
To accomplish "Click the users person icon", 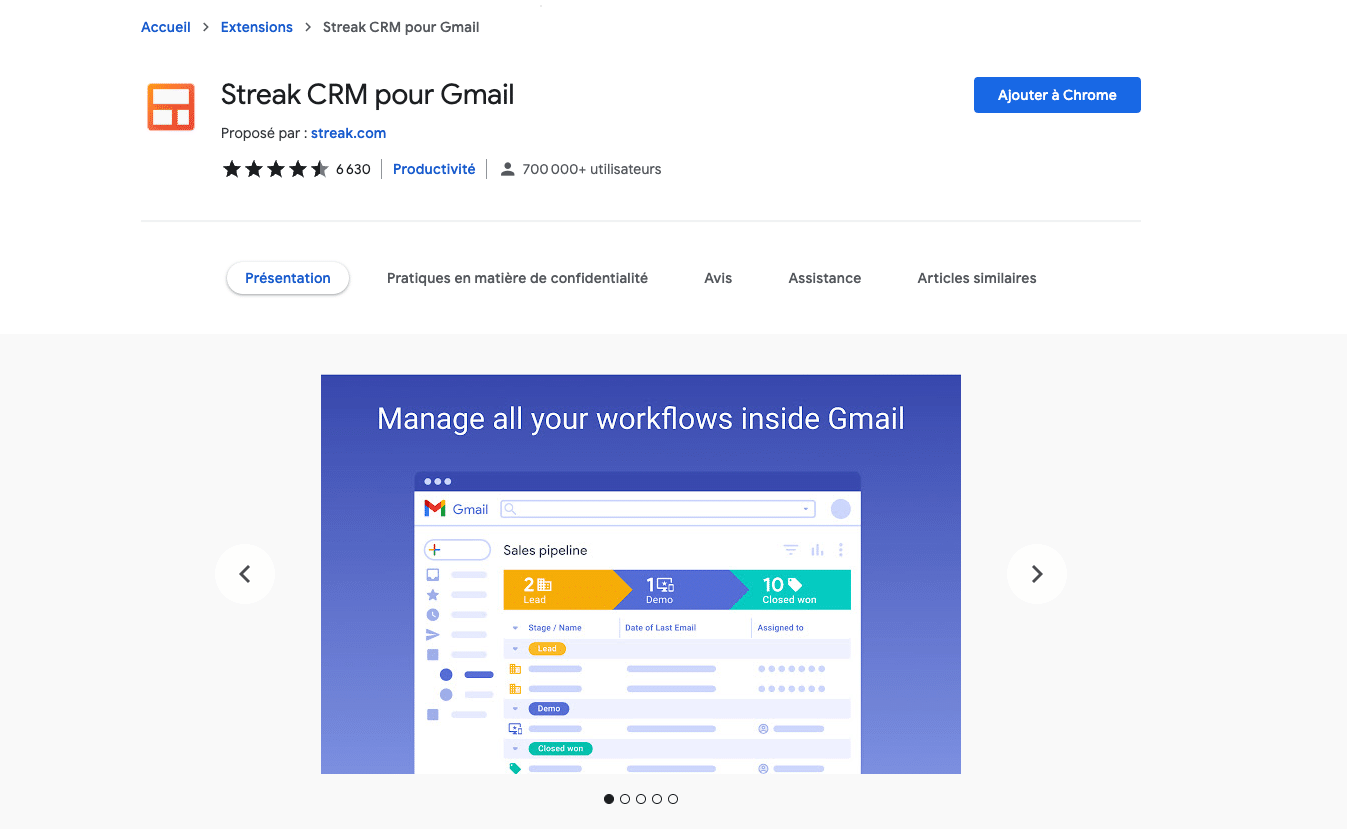I will tap(507, 170).
